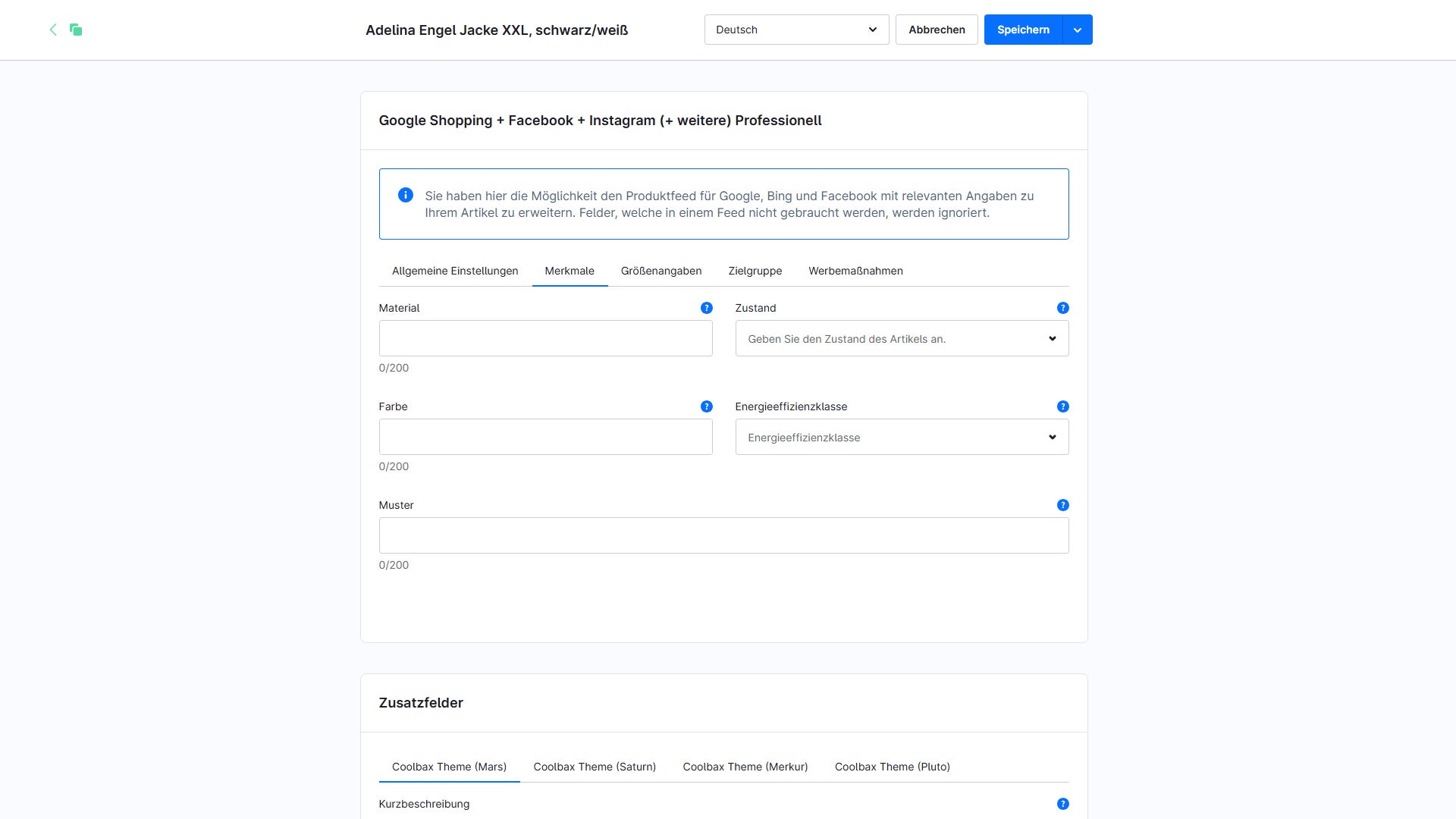Image resolution: width=1456 pixels, height=819 pixels.
Task: Switch to Größenangaben tab
Action: (661, 271)
